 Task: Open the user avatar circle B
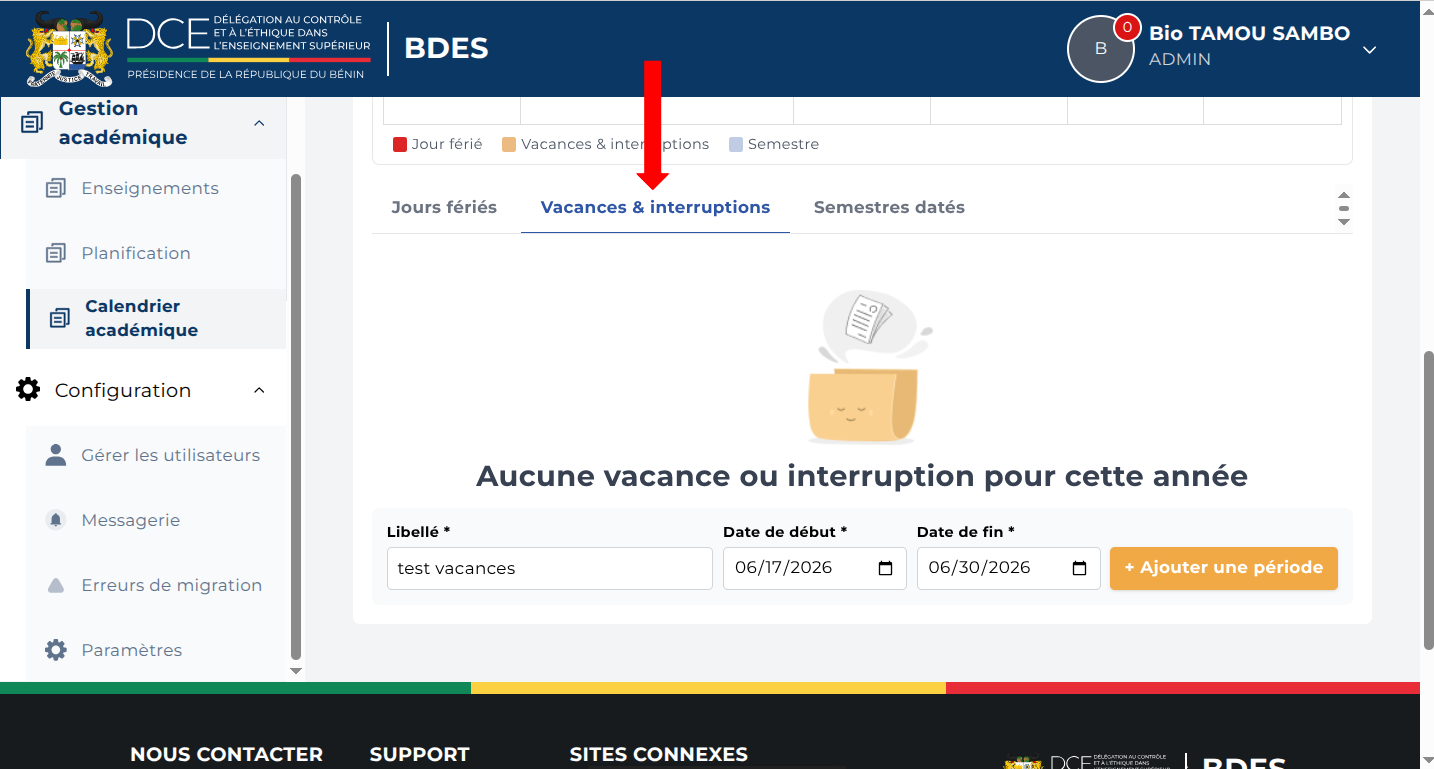pos(1101,48)
